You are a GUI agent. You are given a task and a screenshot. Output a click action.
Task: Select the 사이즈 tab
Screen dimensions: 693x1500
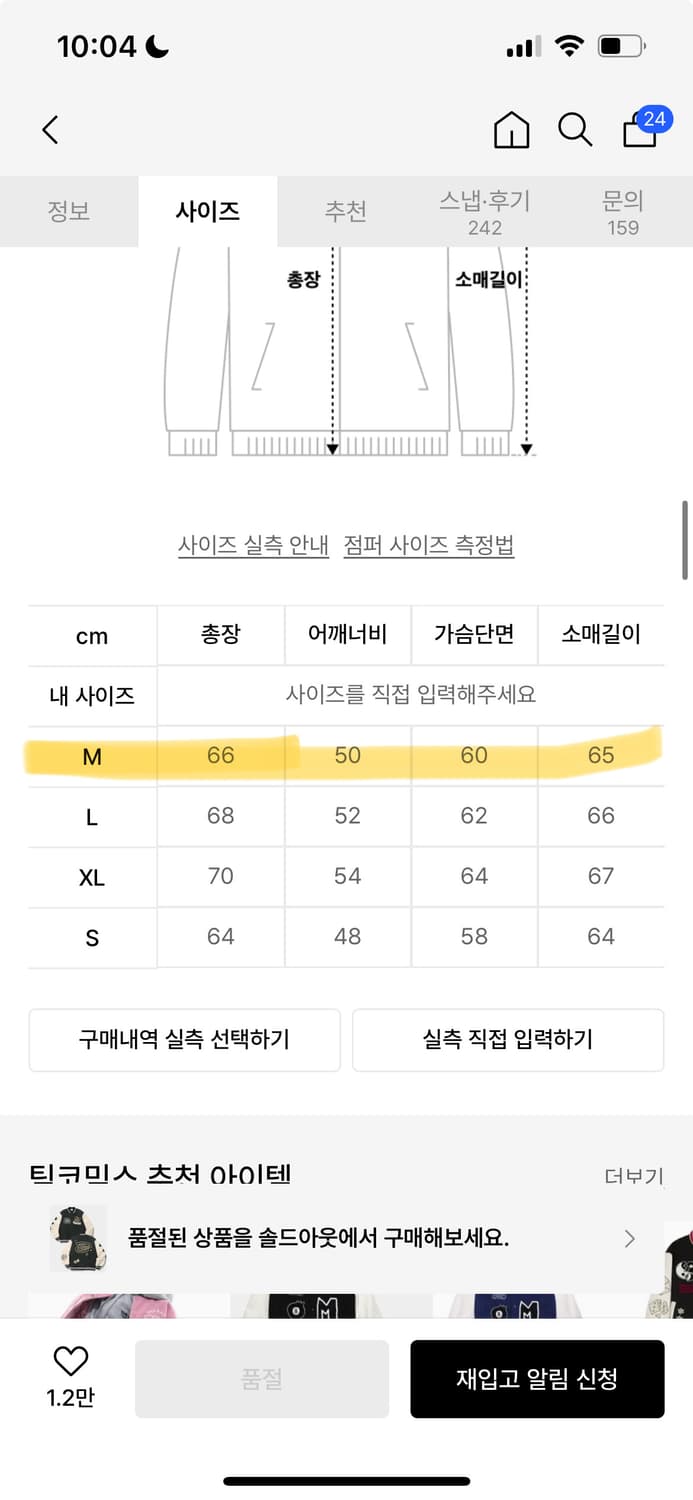208,212
